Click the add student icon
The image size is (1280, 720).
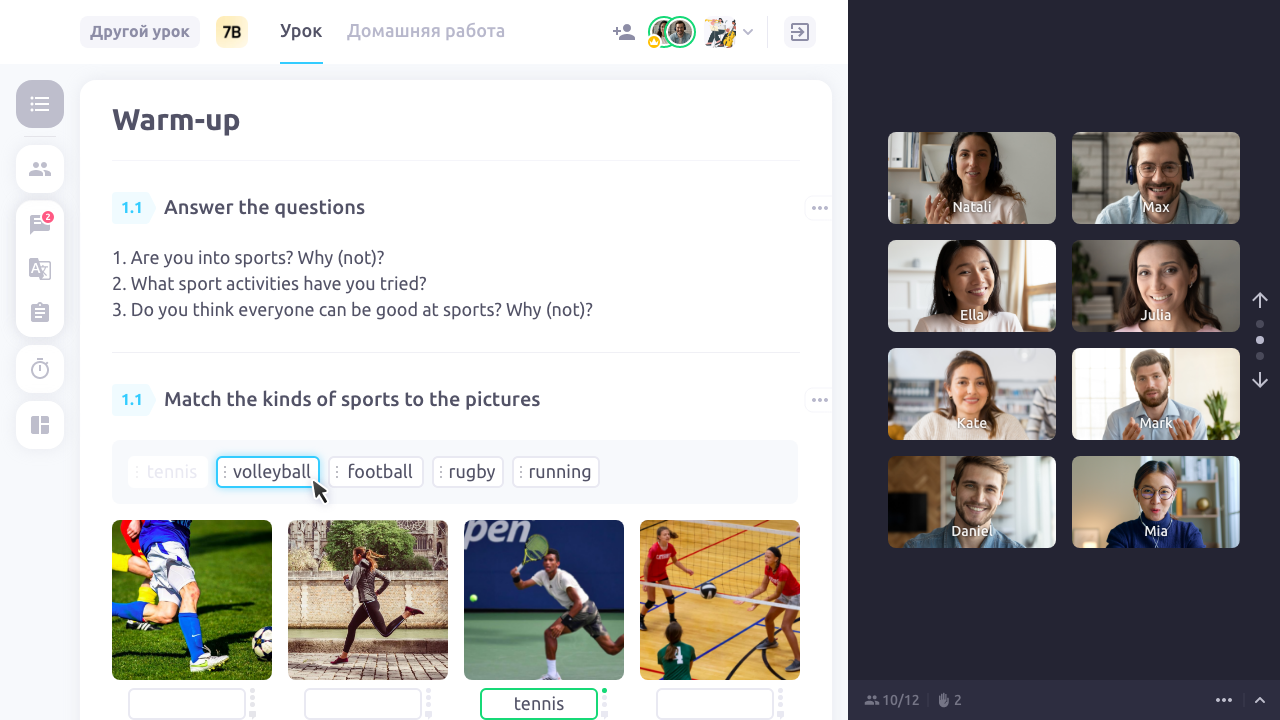click(624, 32)
